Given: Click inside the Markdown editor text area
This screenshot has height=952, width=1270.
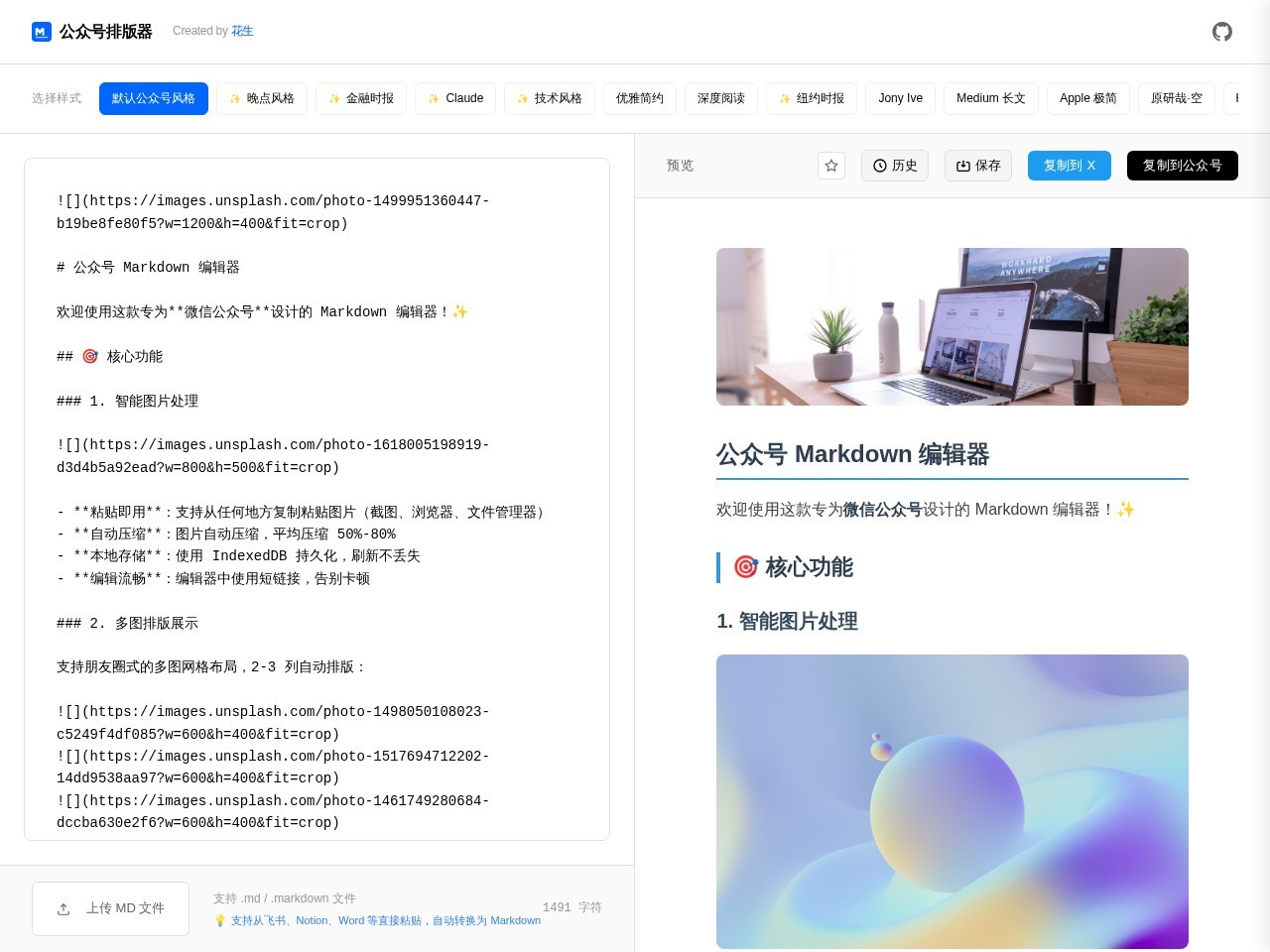Looking at the screenshot, I should coord(317,499).
